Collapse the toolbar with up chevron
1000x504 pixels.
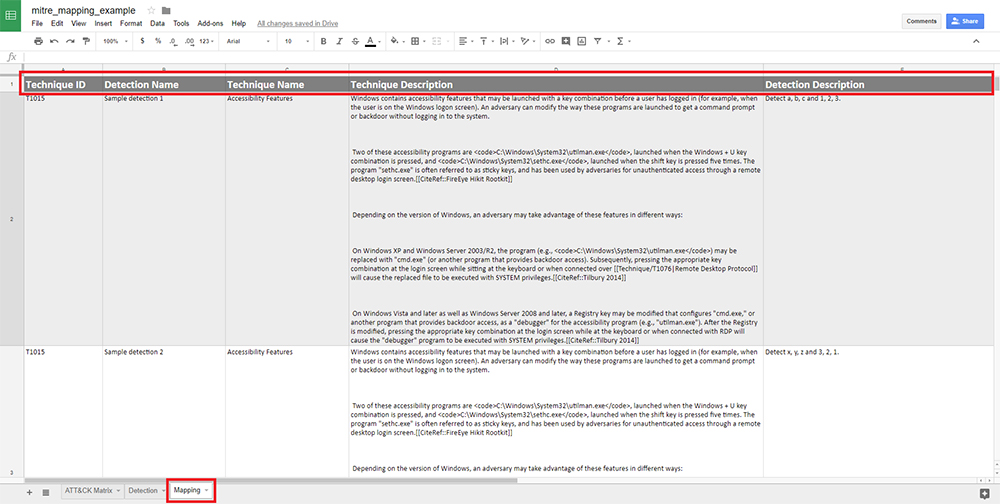(976, 41)
